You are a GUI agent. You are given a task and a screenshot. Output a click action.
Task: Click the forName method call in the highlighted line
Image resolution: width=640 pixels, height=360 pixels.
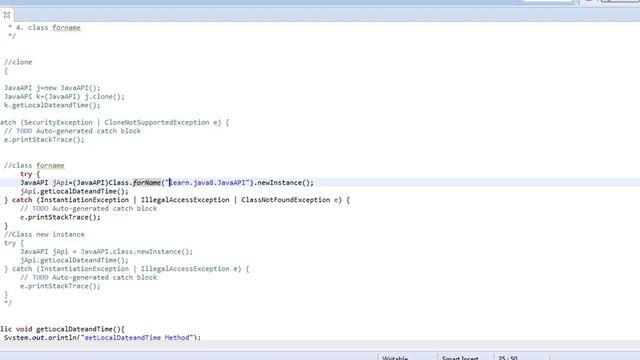click(147, 182)
